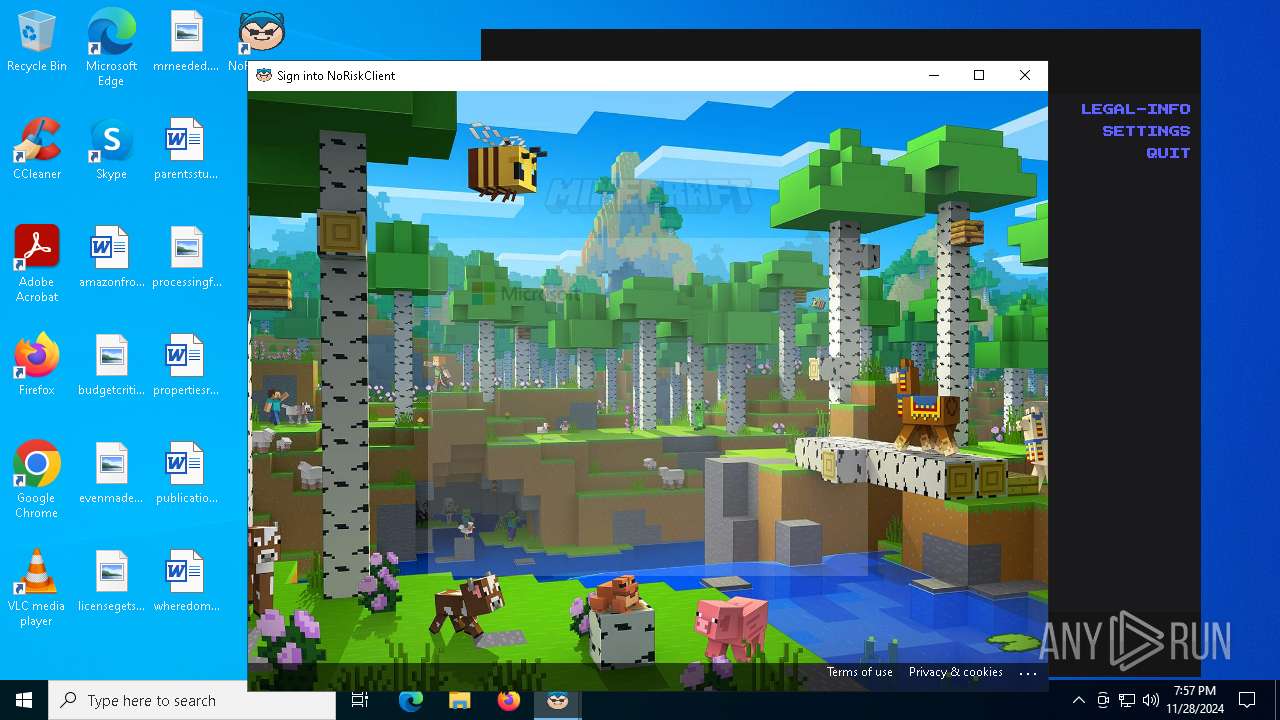Open Firefox from the taskbar
The image size is (1280, 720).
point(508,700)
